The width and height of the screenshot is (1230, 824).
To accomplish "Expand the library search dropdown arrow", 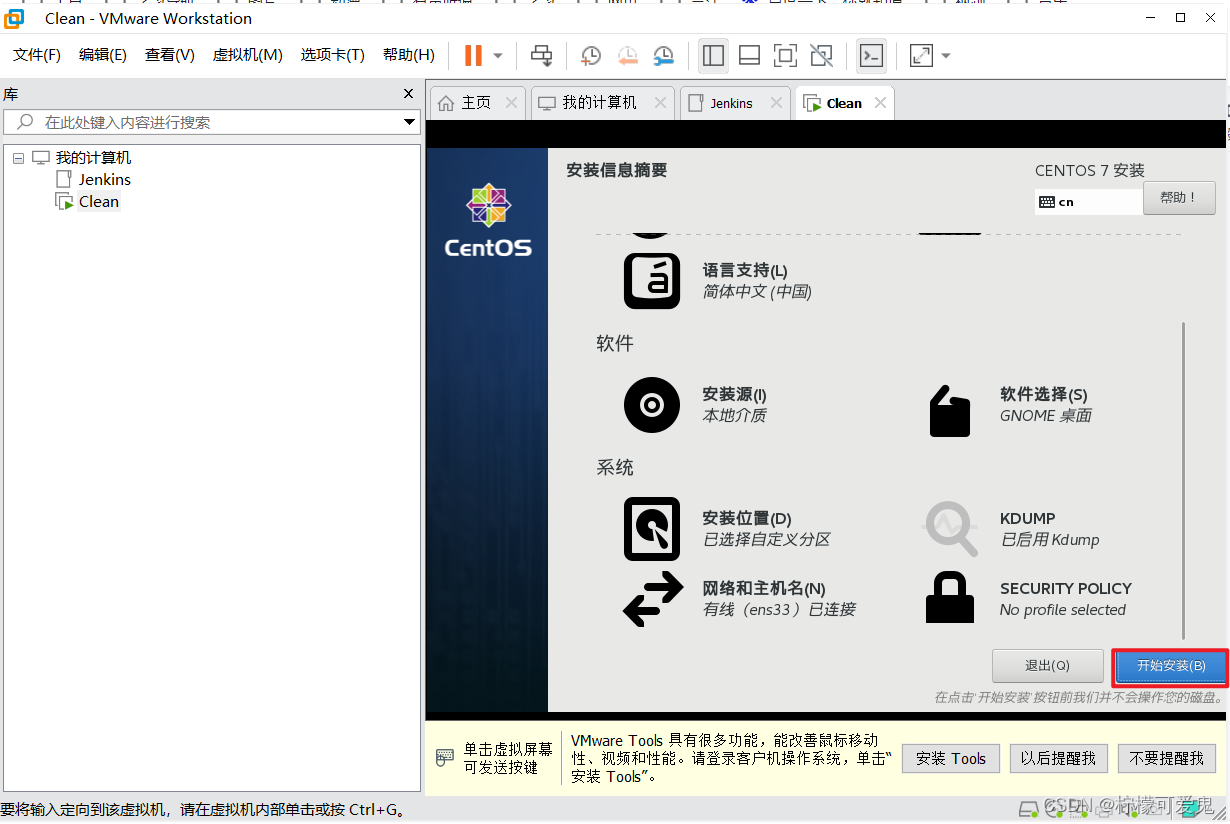I will (410, 122).
